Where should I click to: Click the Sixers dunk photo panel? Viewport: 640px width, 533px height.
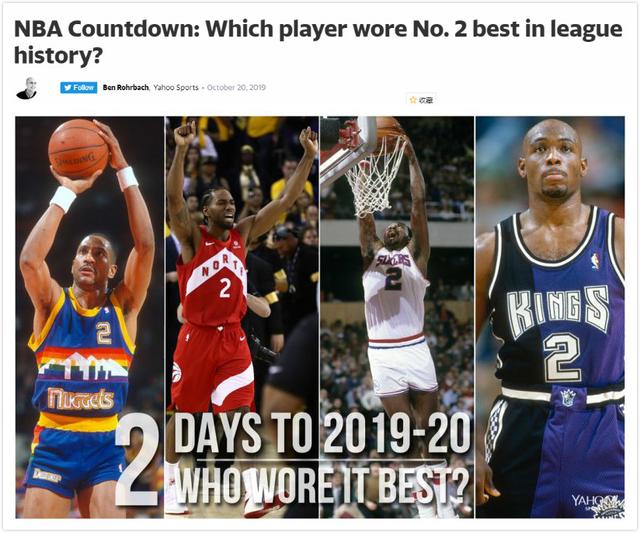[x=397, y=317]
